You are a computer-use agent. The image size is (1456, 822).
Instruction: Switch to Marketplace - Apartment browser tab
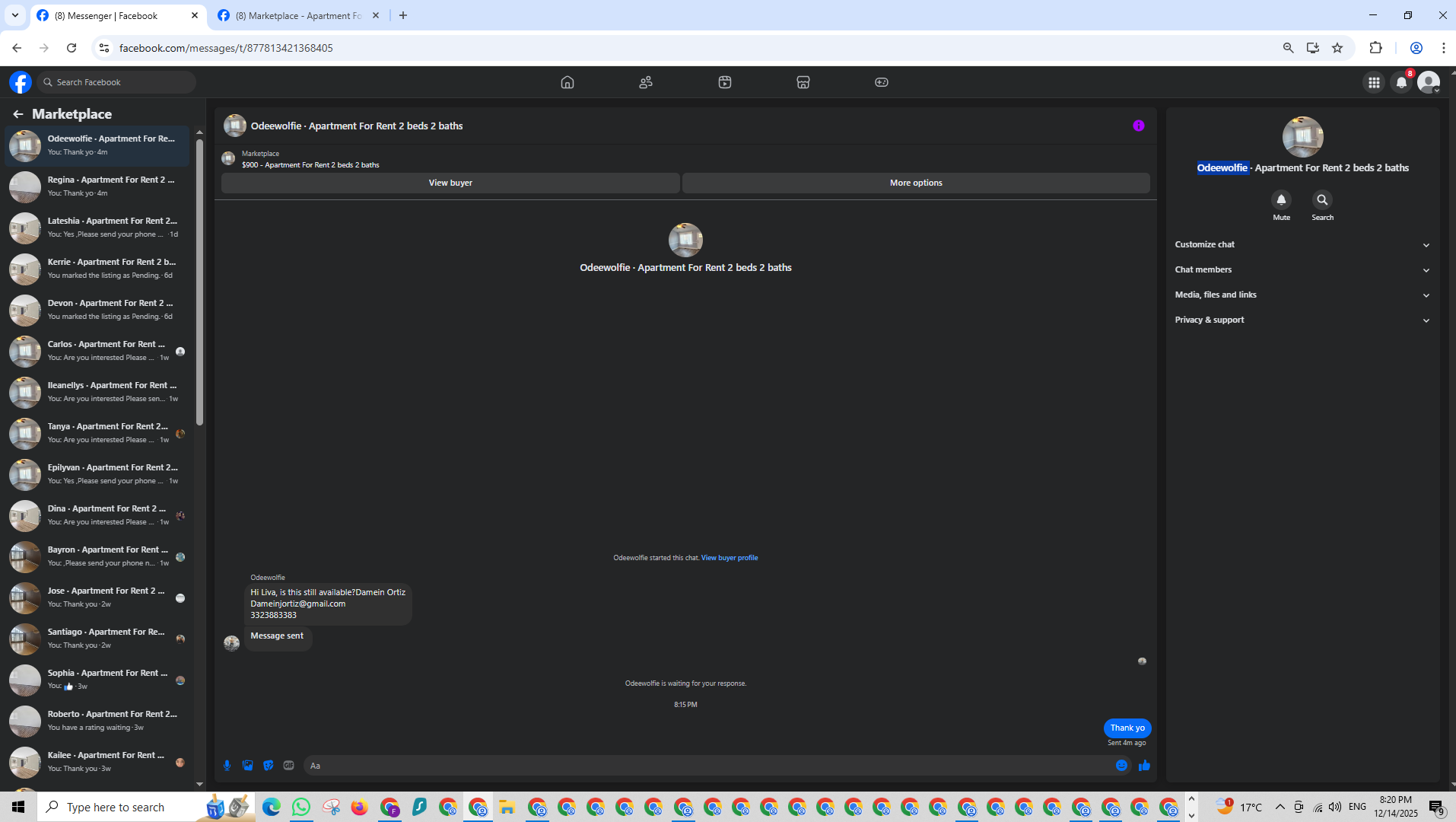click(x=299, y=15)
